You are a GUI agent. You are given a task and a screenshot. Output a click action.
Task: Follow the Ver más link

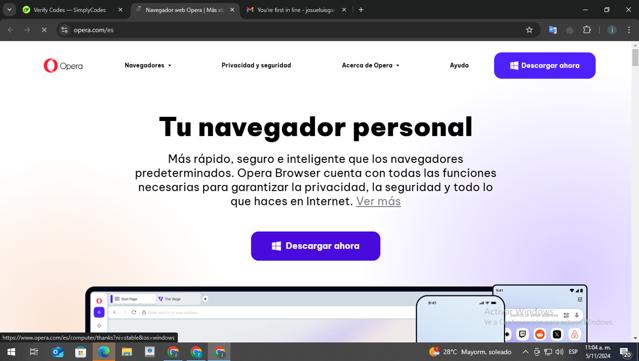pos(378,201)
